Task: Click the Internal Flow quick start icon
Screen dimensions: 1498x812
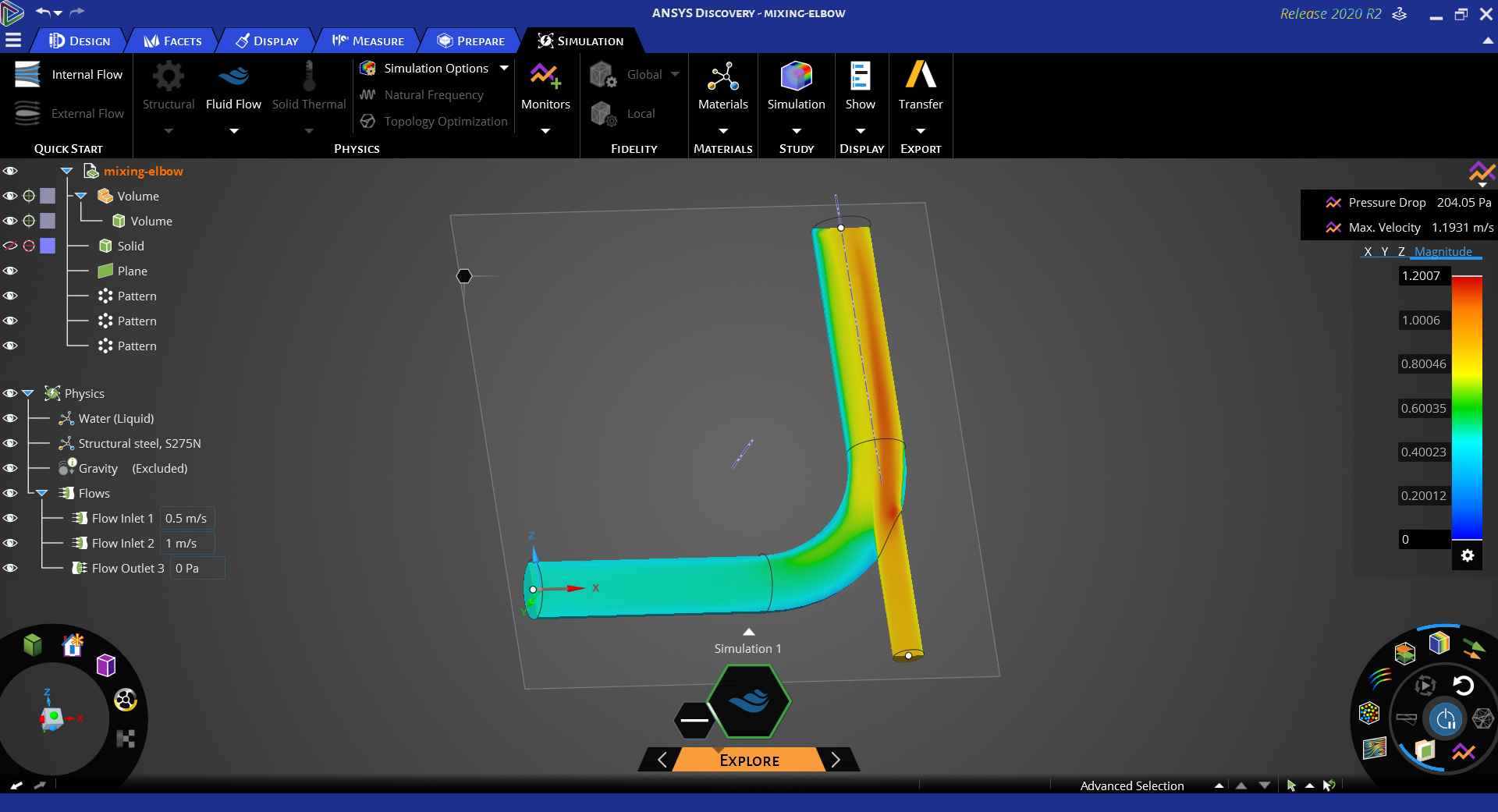Action: point(27,75)
